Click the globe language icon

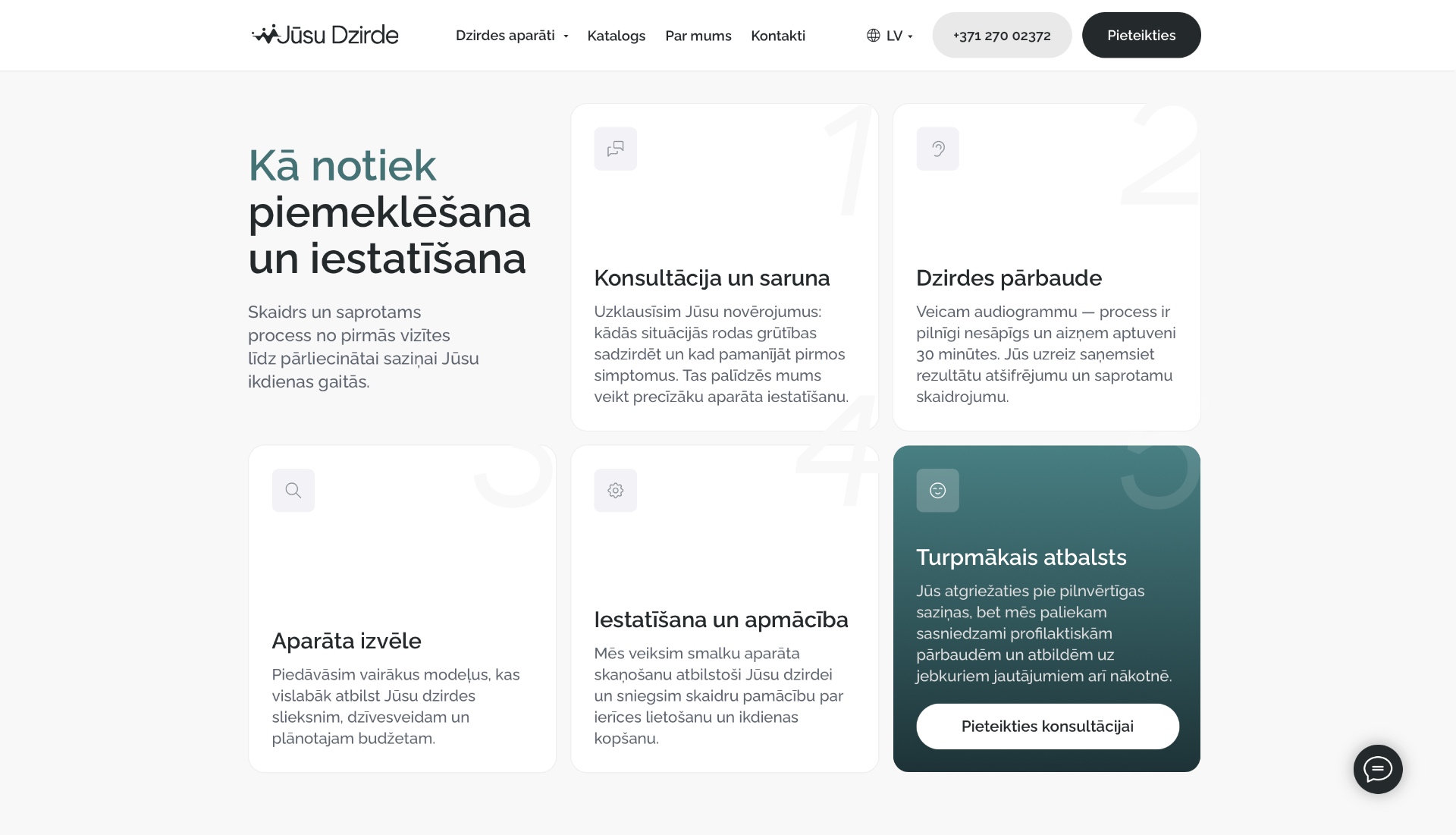873,36
